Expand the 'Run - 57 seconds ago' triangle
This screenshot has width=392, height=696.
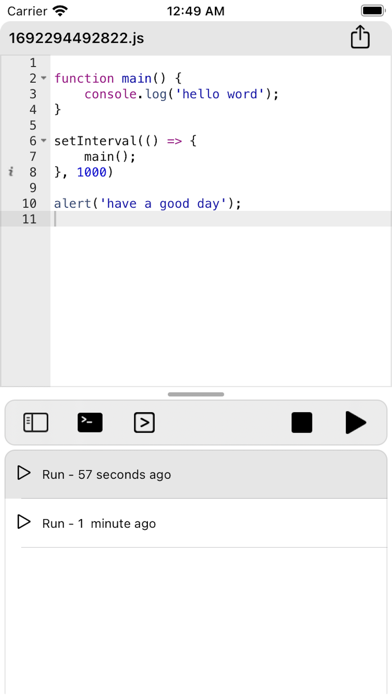coord(24,473)
